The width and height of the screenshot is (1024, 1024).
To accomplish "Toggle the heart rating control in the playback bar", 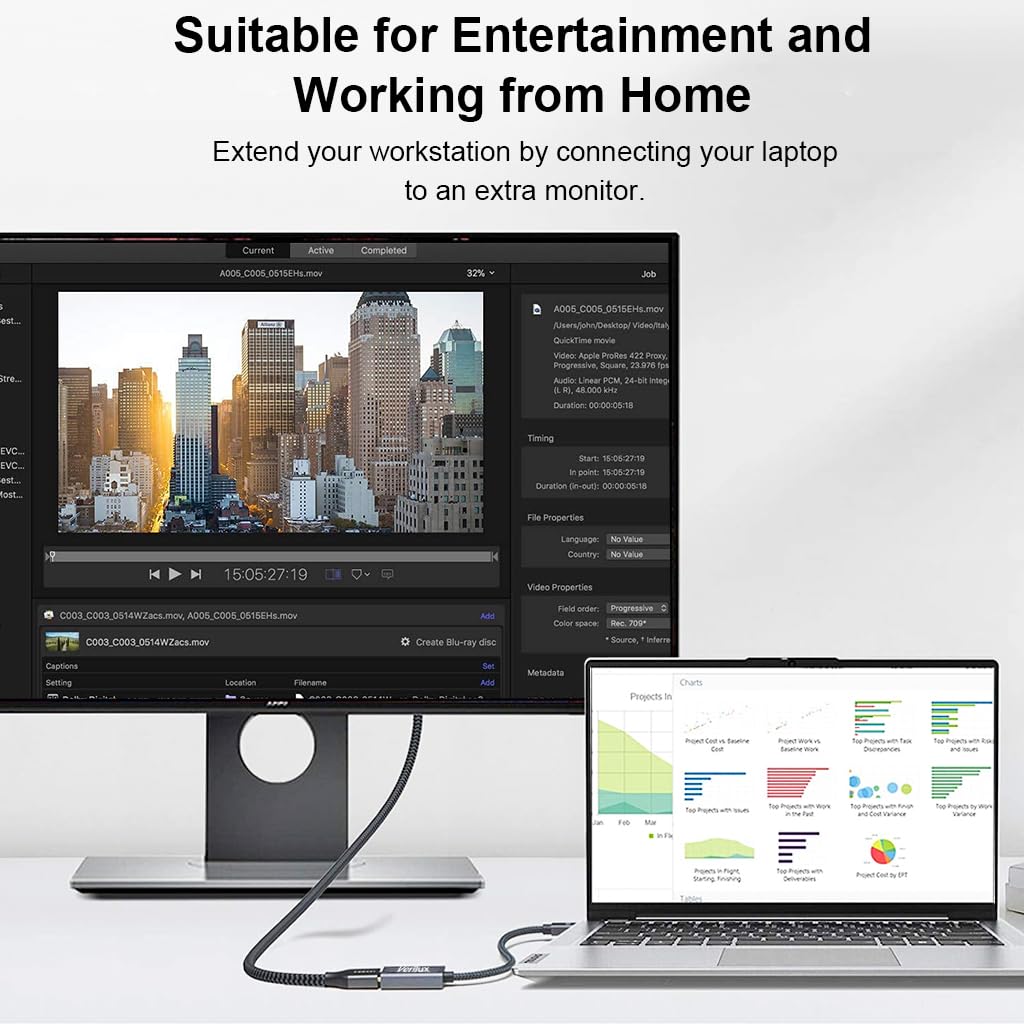I will point(359,573).
